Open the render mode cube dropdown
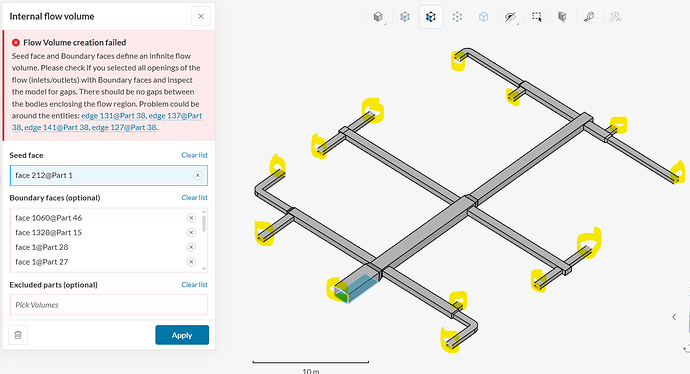Image resolution: width=690 pixels, height=374 pixels. click(x=378, y=17)
